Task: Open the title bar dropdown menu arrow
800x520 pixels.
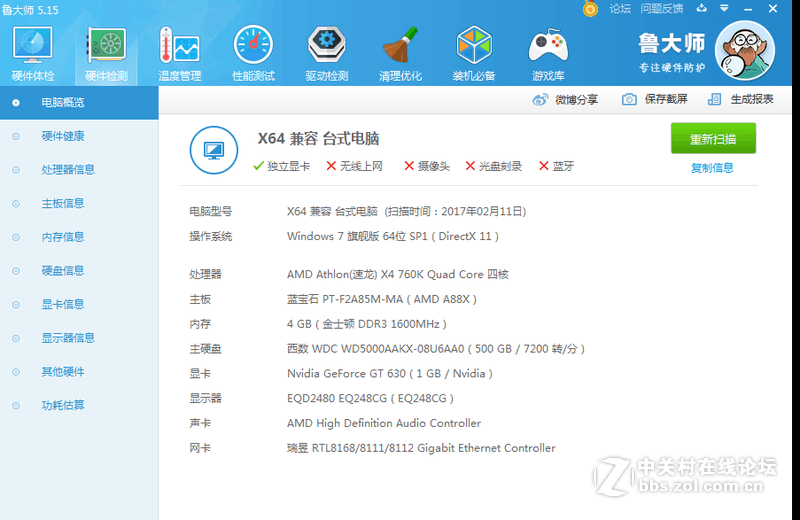Action: point(724,8)
